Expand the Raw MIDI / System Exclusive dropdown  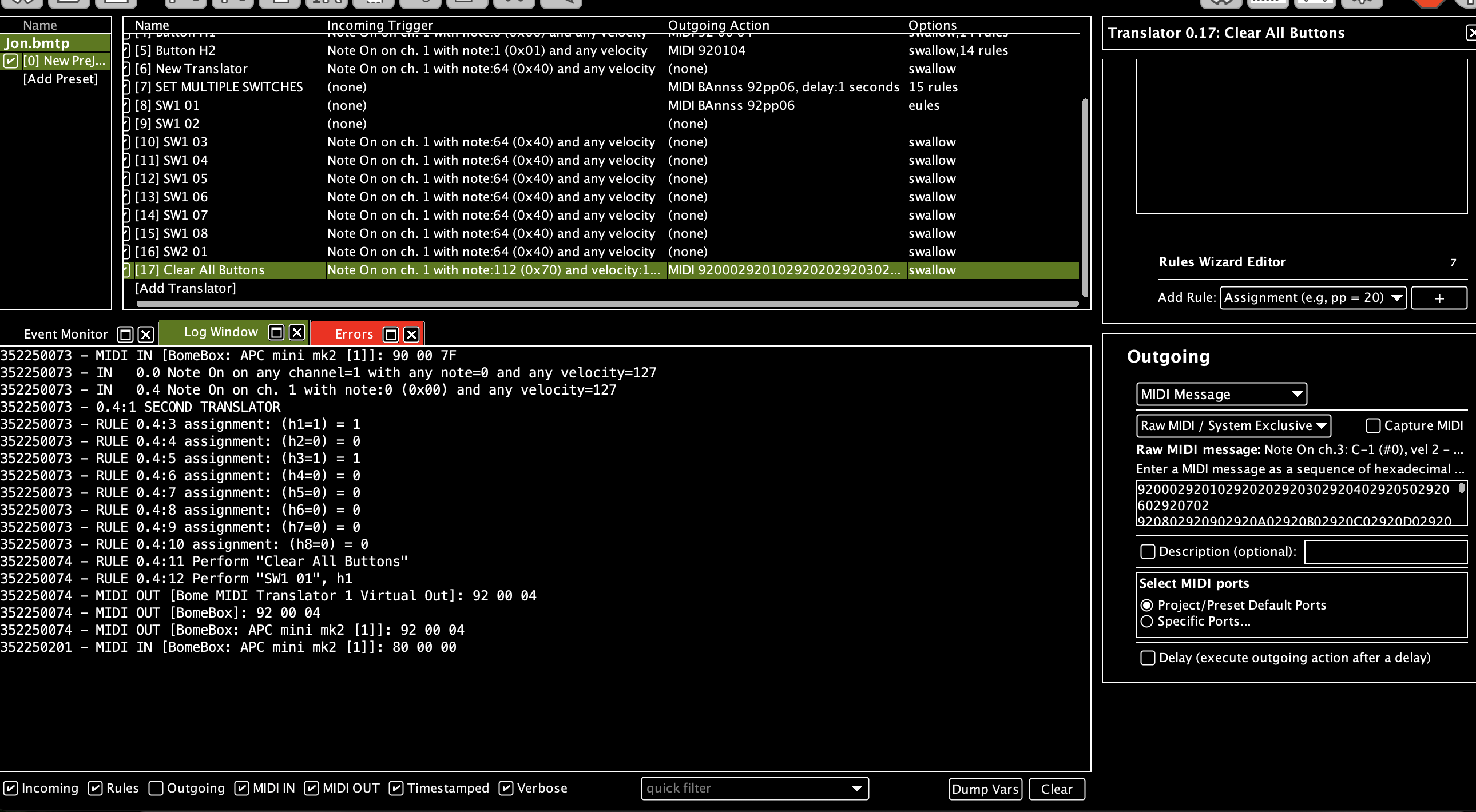[x=1233, y=426]
